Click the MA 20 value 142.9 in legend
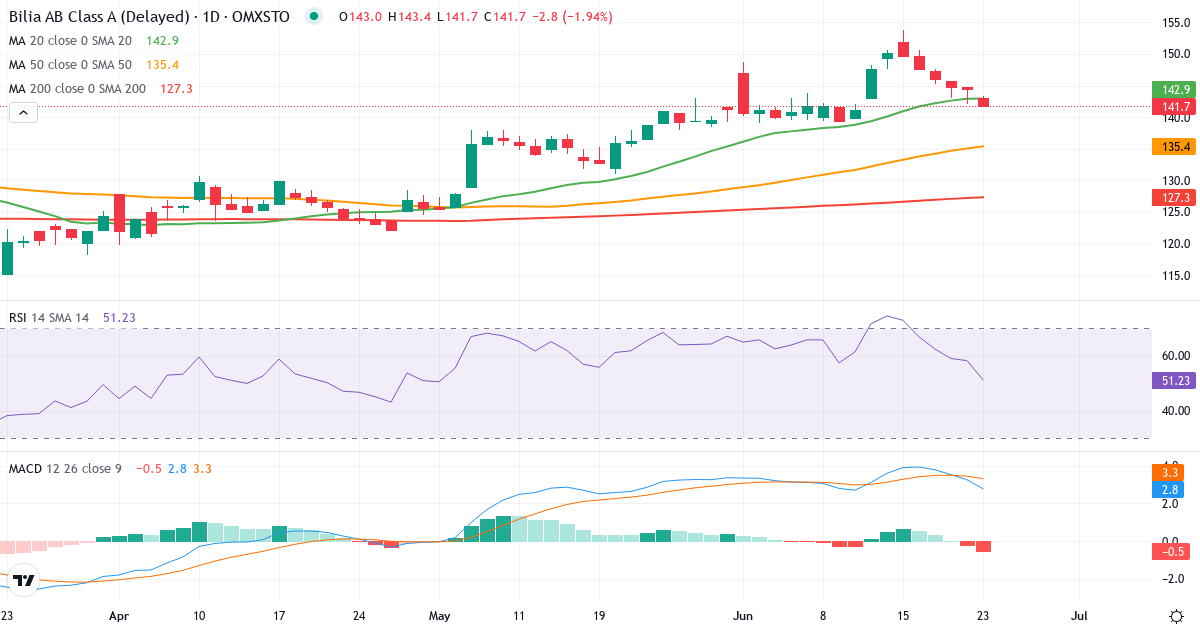Screen dimensions: 1200x630 pyautogui.click(x=163, y=41)
